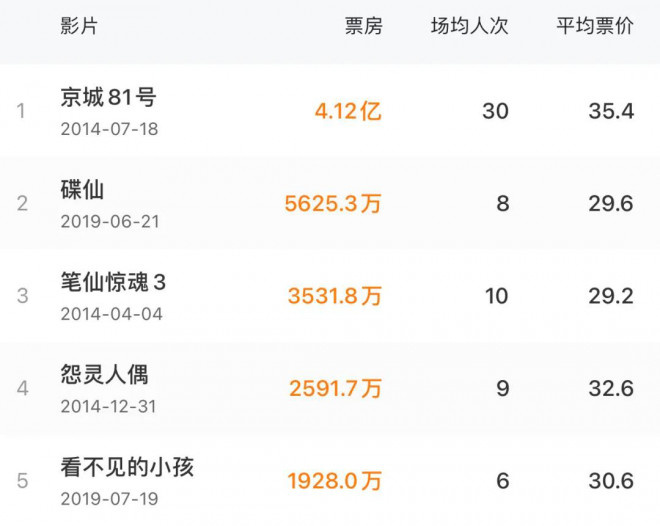Screen dimensions: 660x526
Task: Click release date 2019-06-21
Action: (x=110, y=222)
